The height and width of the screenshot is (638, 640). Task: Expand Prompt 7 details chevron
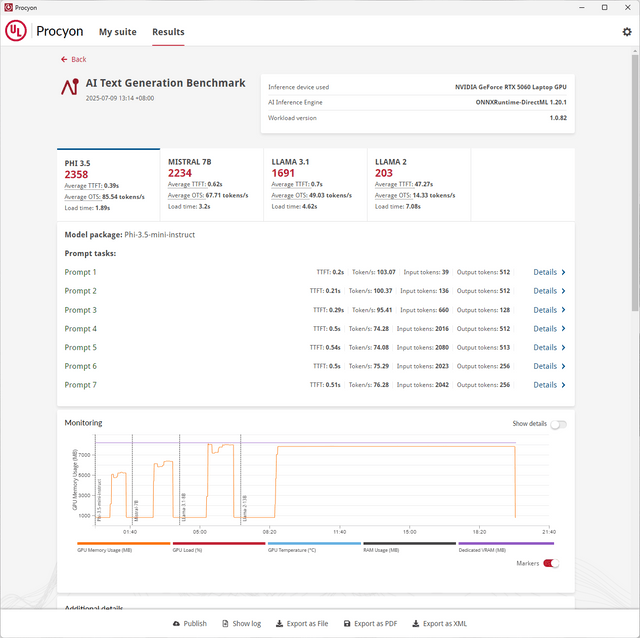click(563, 385)
